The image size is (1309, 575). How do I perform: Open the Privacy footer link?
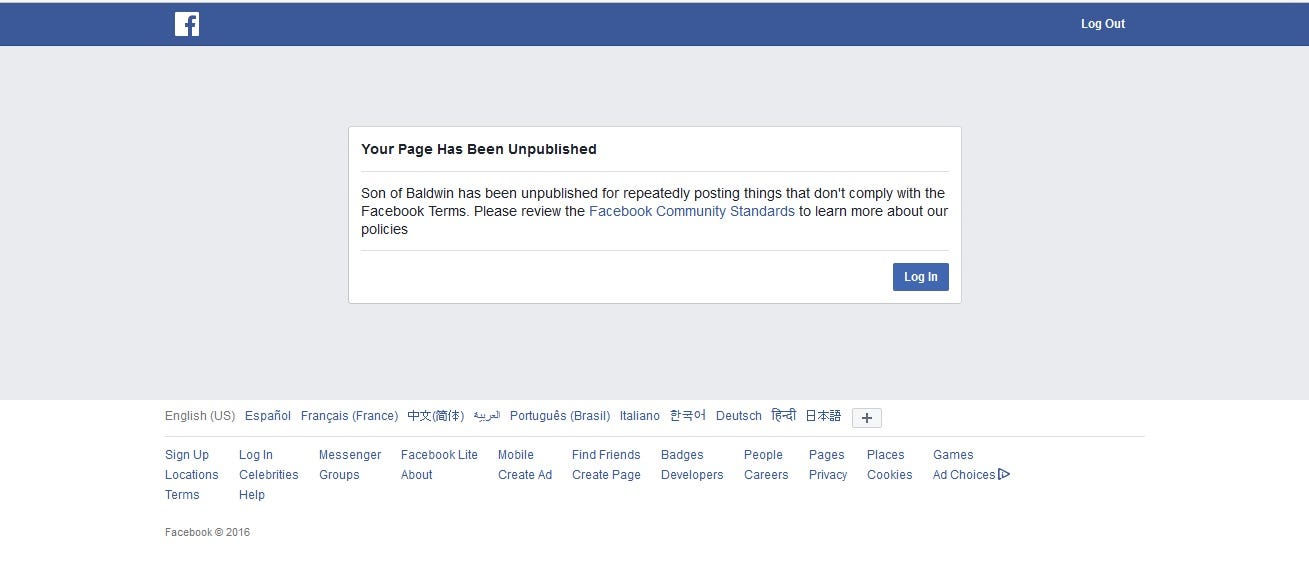[828, 475]
